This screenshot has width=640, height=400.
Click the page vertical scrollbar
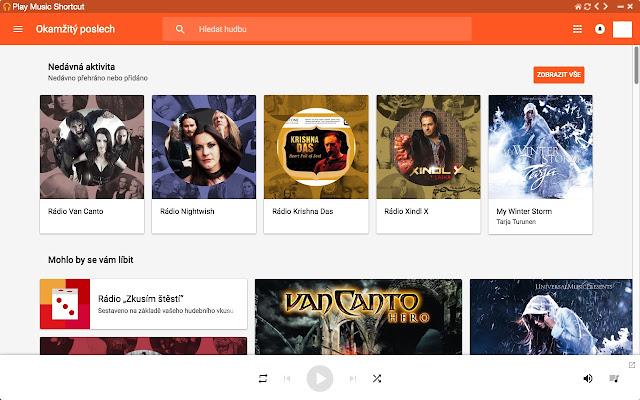pyautogui.click(x=636, y=65)
